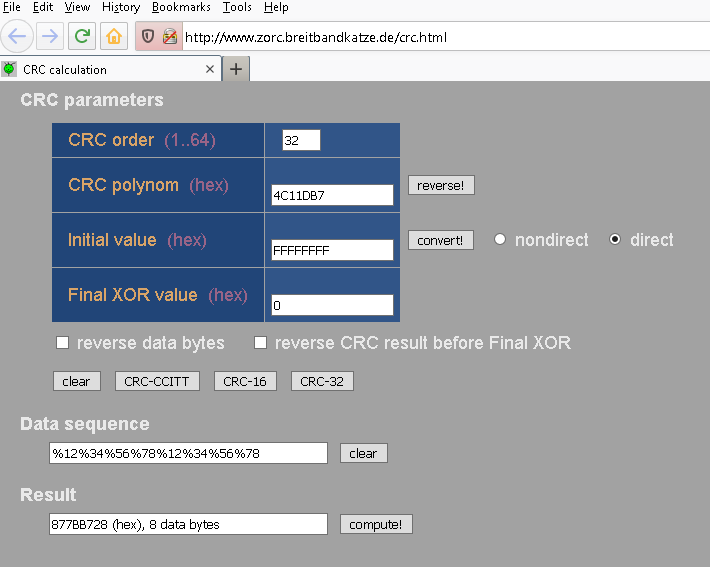Click the 'nondirect' label text

[552, 240]
